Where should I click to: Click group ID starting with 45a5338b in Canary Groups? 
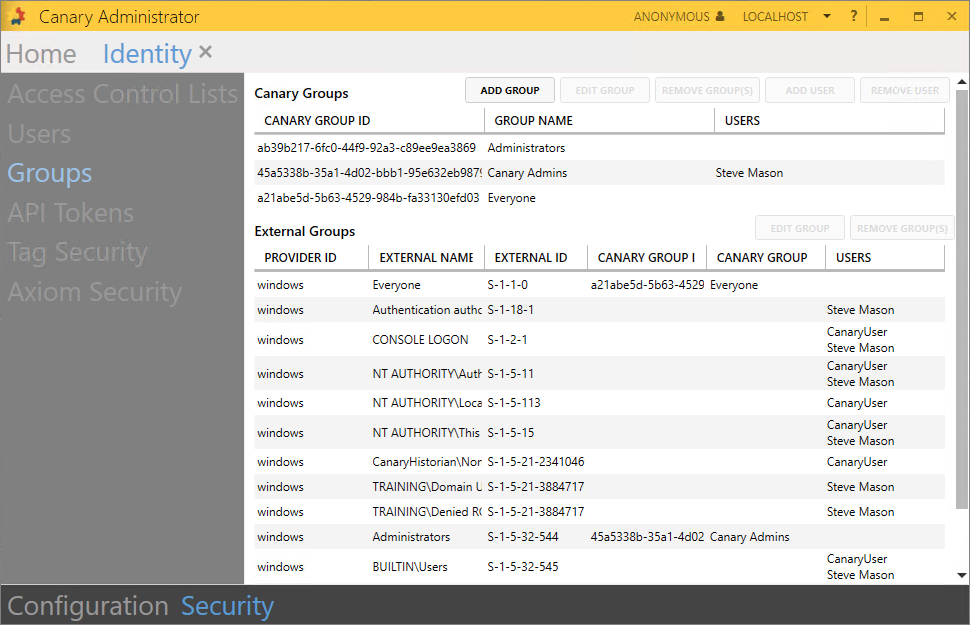coord(369,173)
